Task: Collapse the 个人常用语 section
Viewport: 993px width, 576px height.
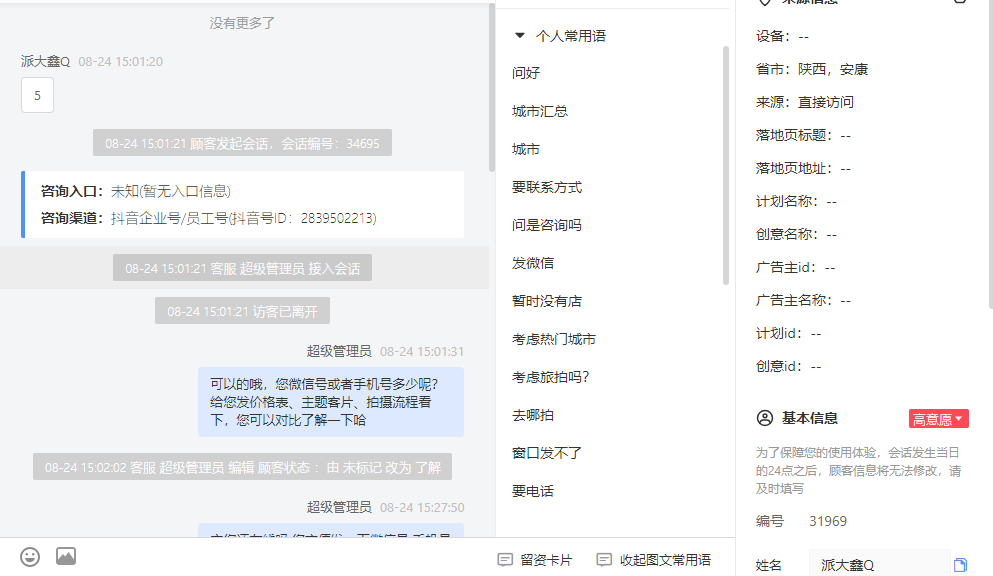Action: click(x=520, y=35)
